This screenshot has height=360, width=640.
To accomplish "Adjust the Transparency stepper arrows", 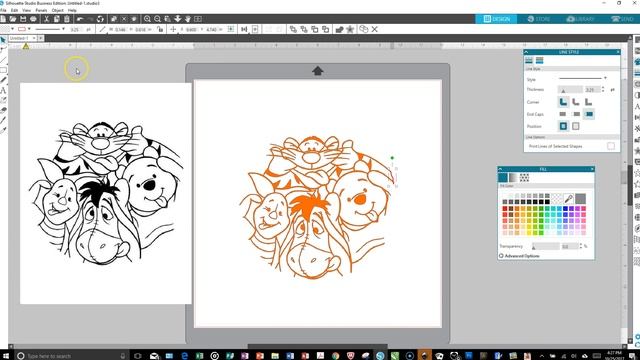I will [581, 246].
